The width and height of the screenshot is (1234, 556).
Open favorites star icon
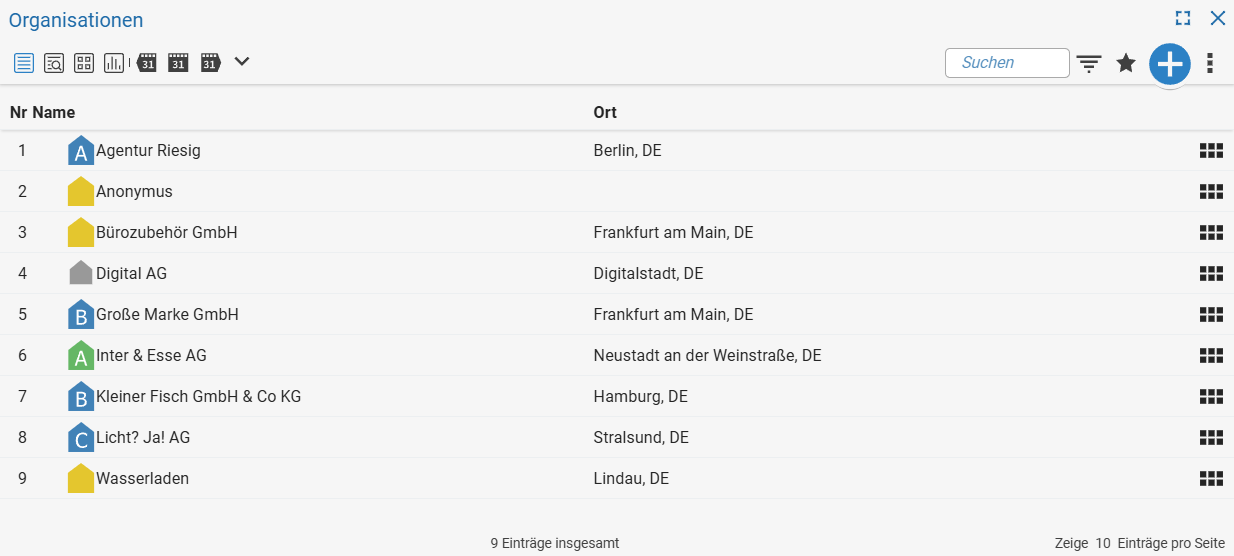click(x=1126, y=63)
